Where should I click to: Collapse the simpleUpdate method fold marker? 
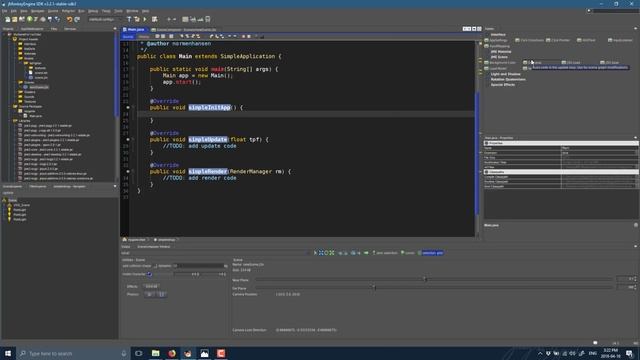click(133, 140)
